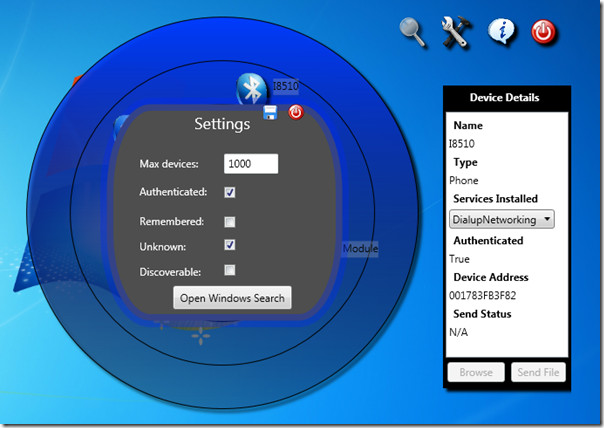Screen dimensions: 604x428
Task: Toggle the Authenticated checkbox in Settings
Action: pyautogui.click(x=230, y=192)
